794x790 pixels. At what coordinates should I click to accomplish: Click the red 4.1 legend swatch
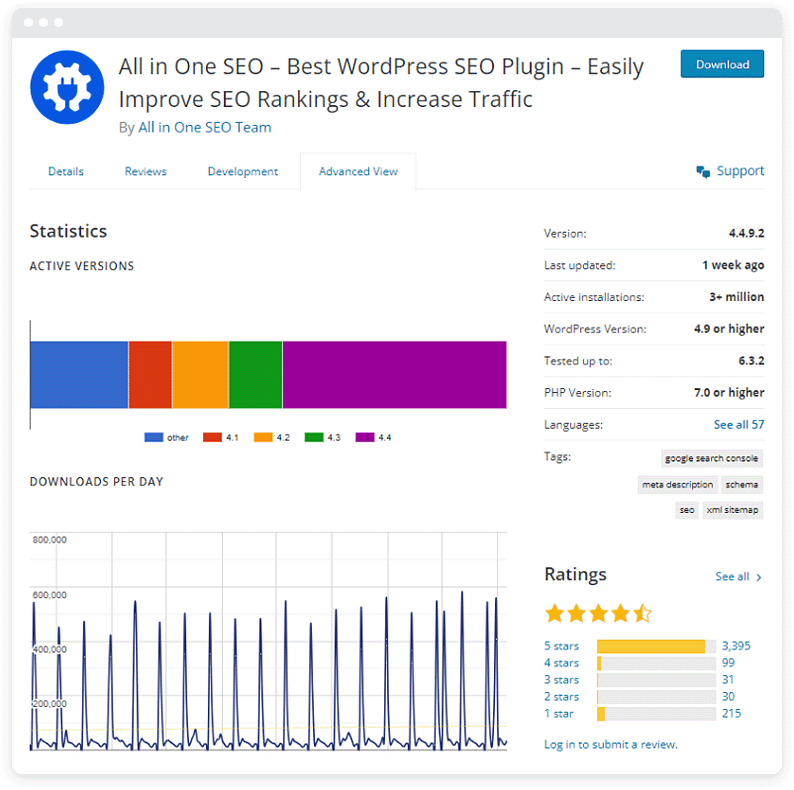[212, 437]
